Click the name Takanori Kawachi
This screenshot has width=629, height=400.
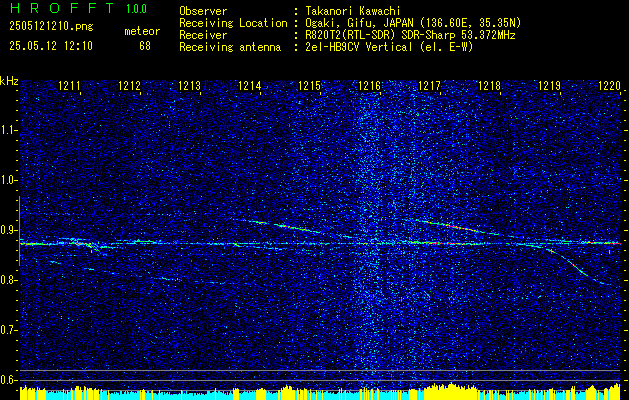(353, 11)
